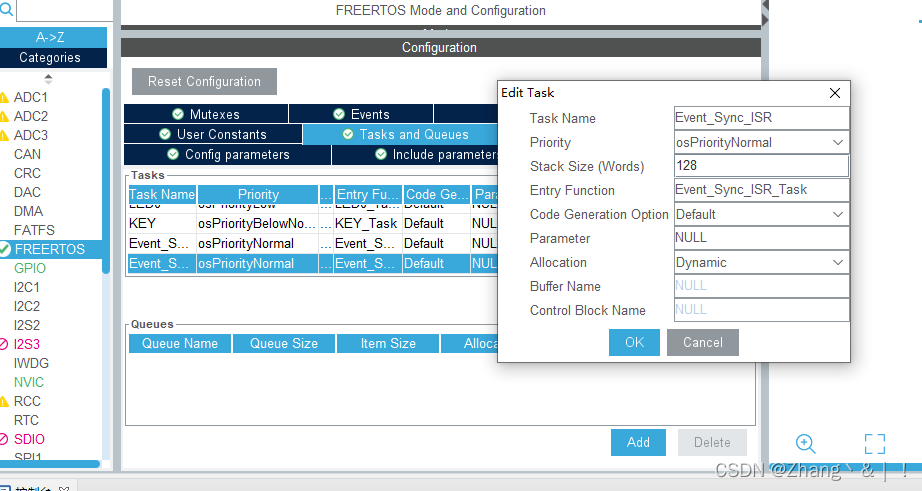922x491 pixels.
Task: Open the Priority dropdown
Action: [x=761, y=142]
